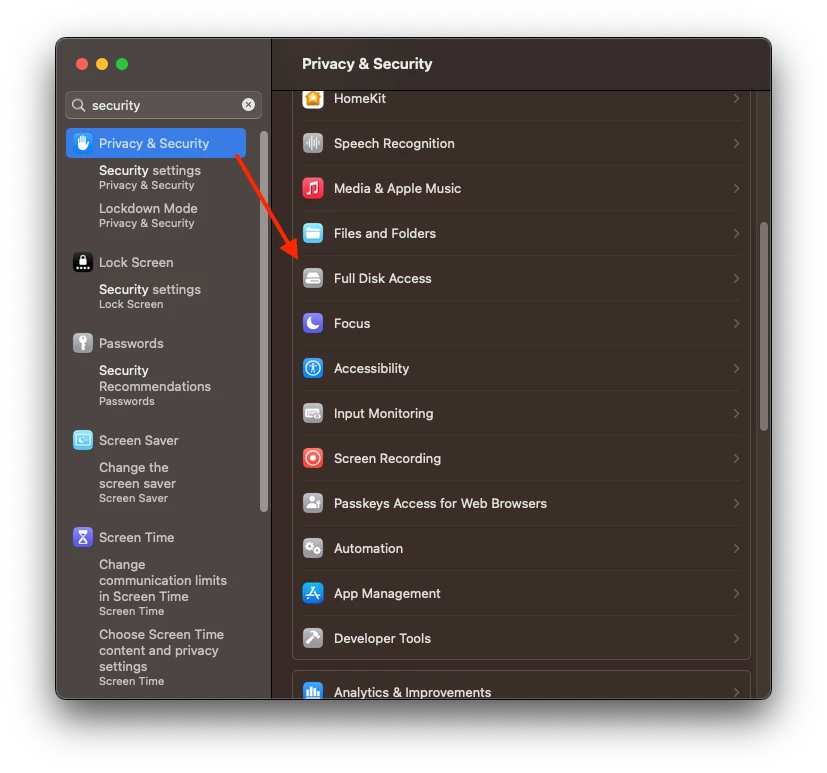Click the Speech Recognition waveform icon
The width and height of the screenshot is (827, 773).
(x=313, y=143)
